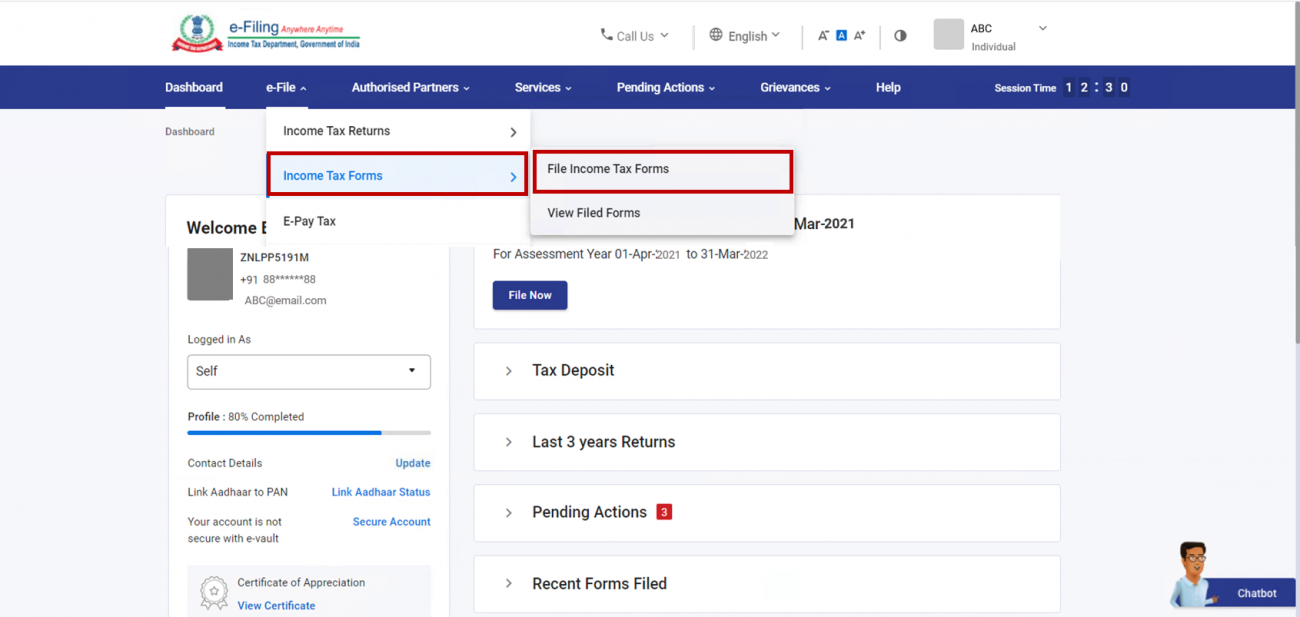Click the increase font size icon
1300x617 pixels.
[858, 34]
